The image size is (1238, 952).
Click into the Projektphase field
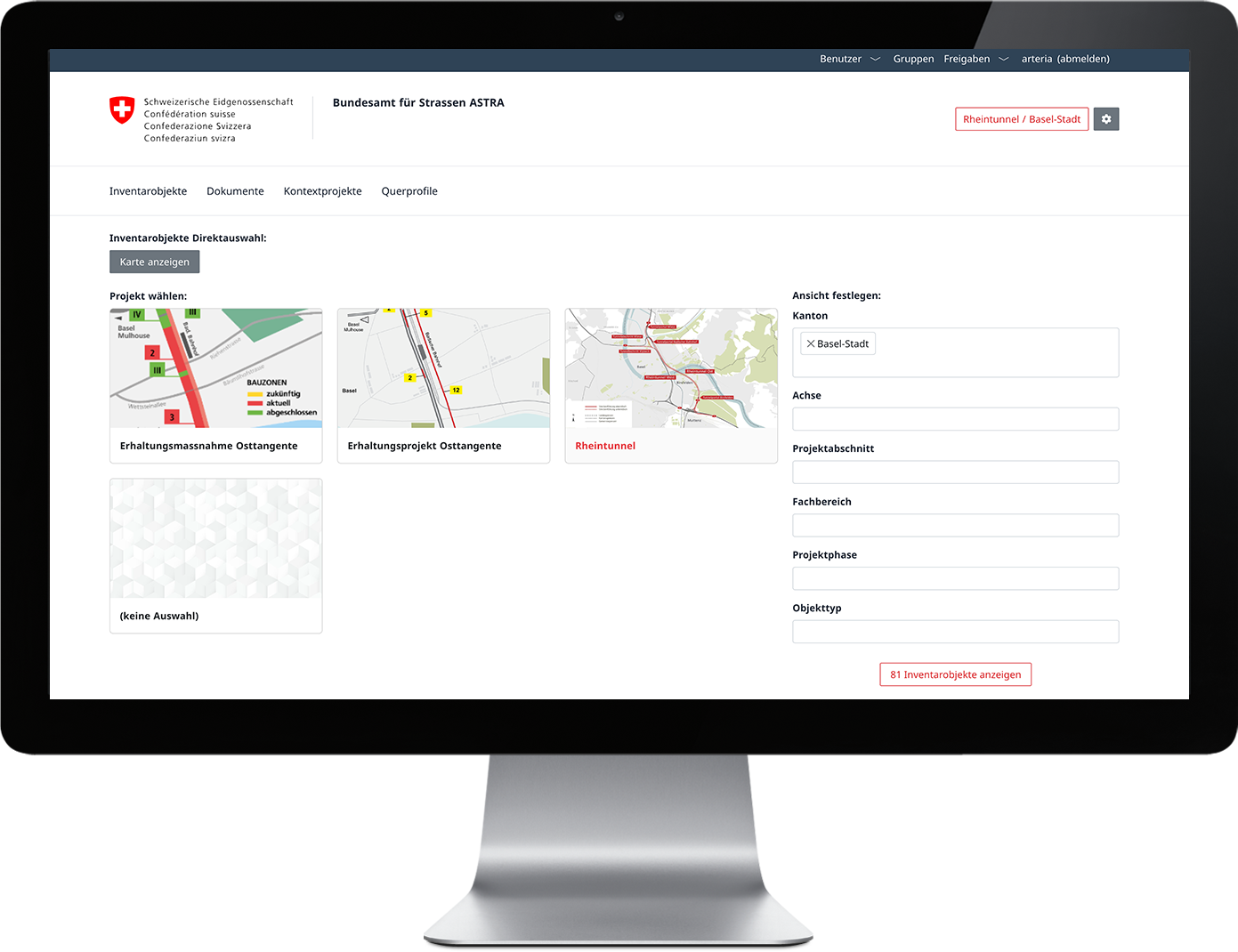pos(955,578)
